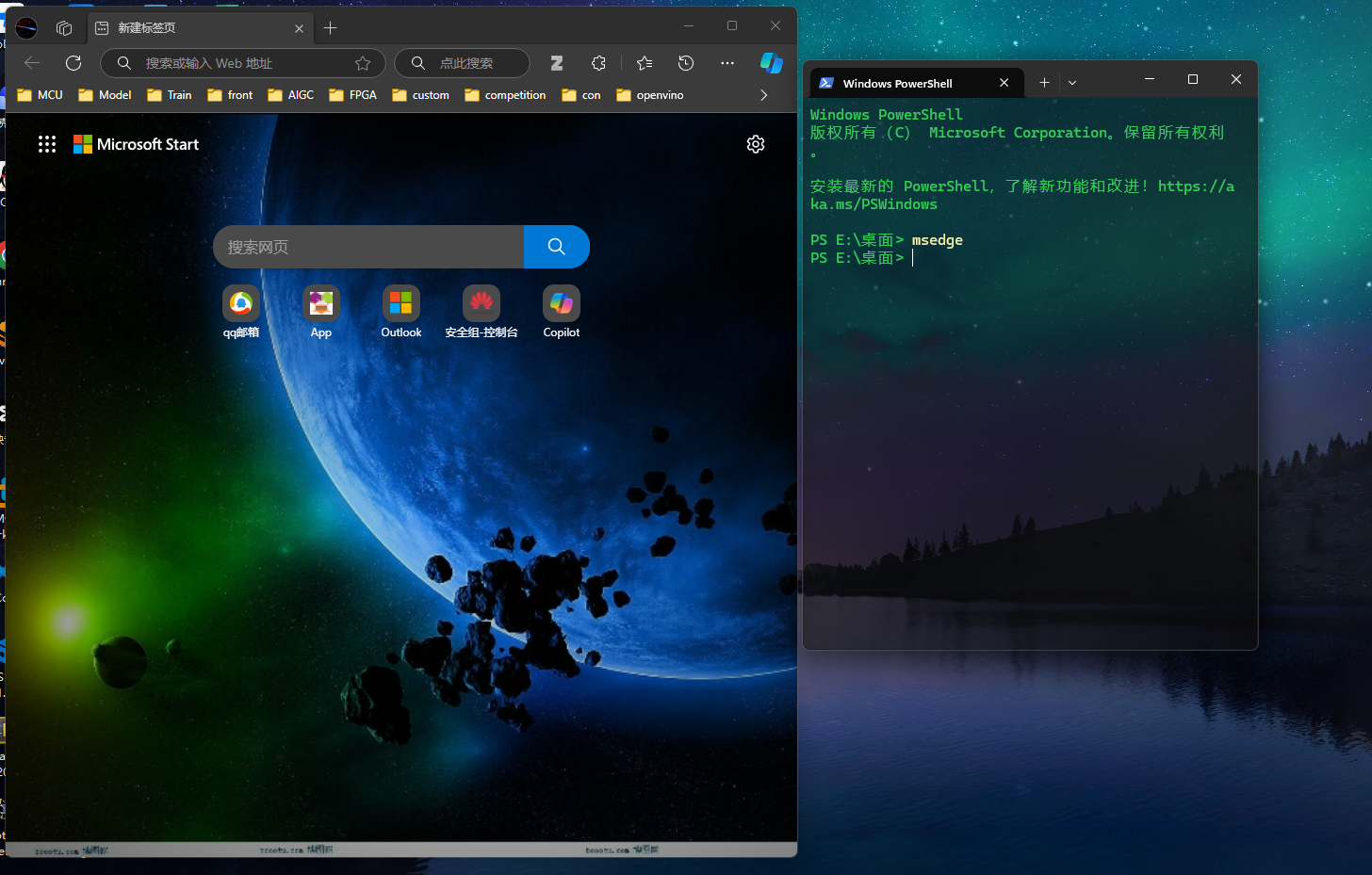Click the Copilot icon in Edge toolbar
Screen dimensions: 1372x875
tap(771, 63)
